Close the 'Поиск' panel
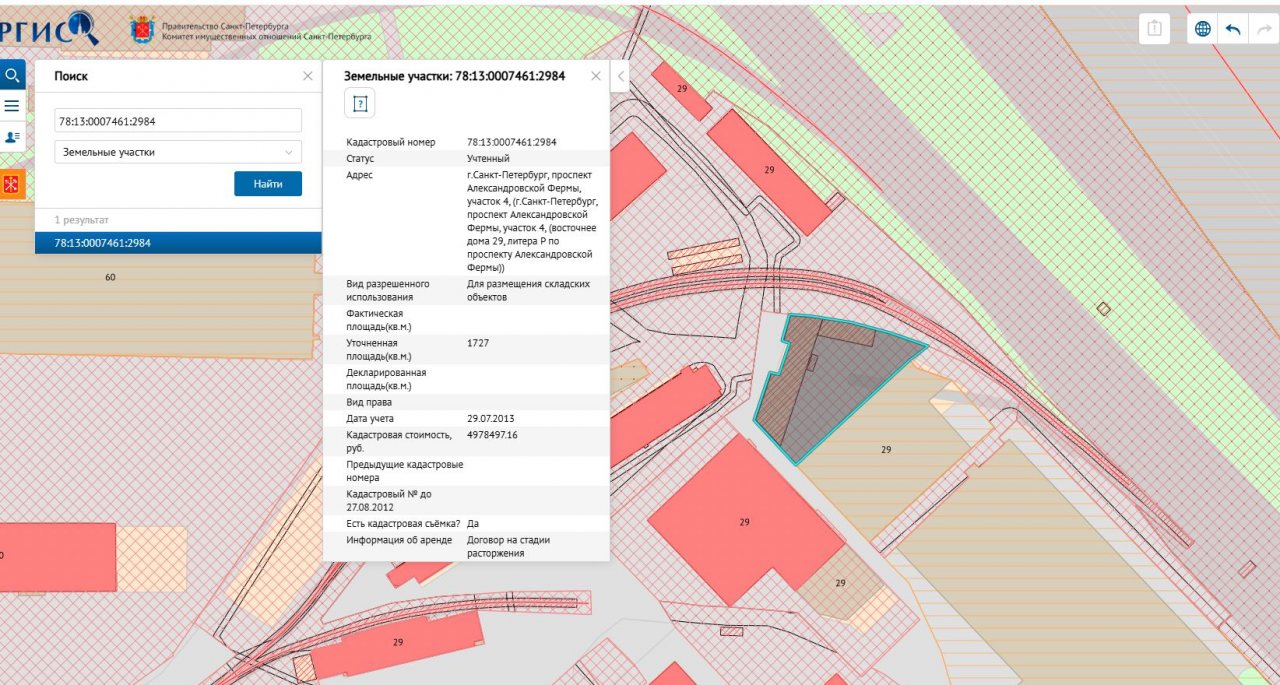This screenshot has height=685, width=1280. click(307, 76)
